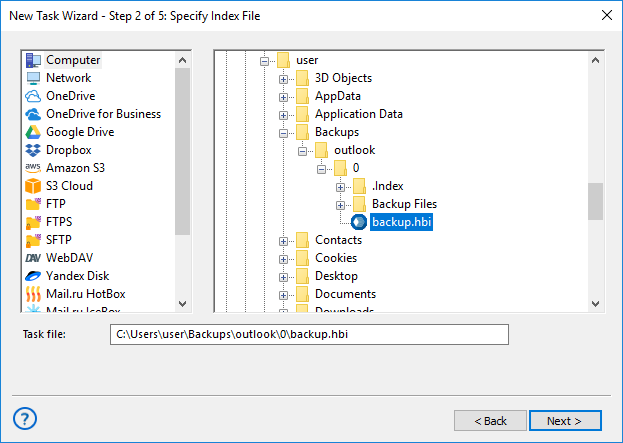Click the WebDAV DAV icon
623x443 pixels.
tap(33, 258)
